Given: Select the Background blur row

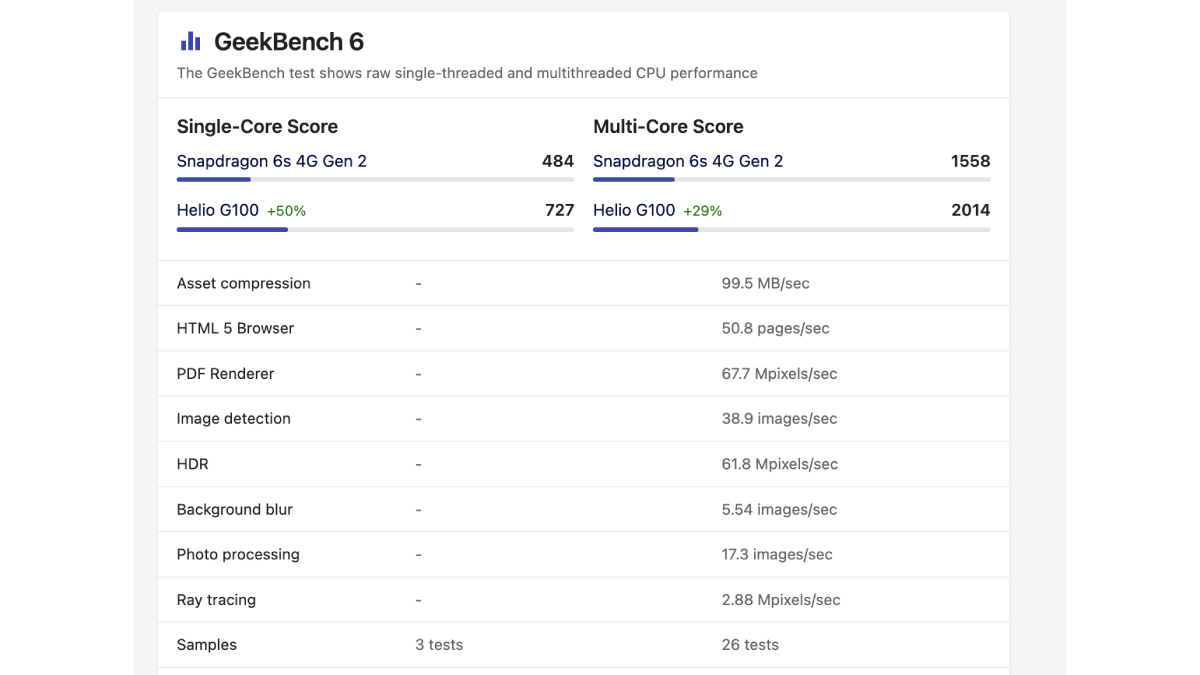Looking at the screenshot, I should 583,509.
